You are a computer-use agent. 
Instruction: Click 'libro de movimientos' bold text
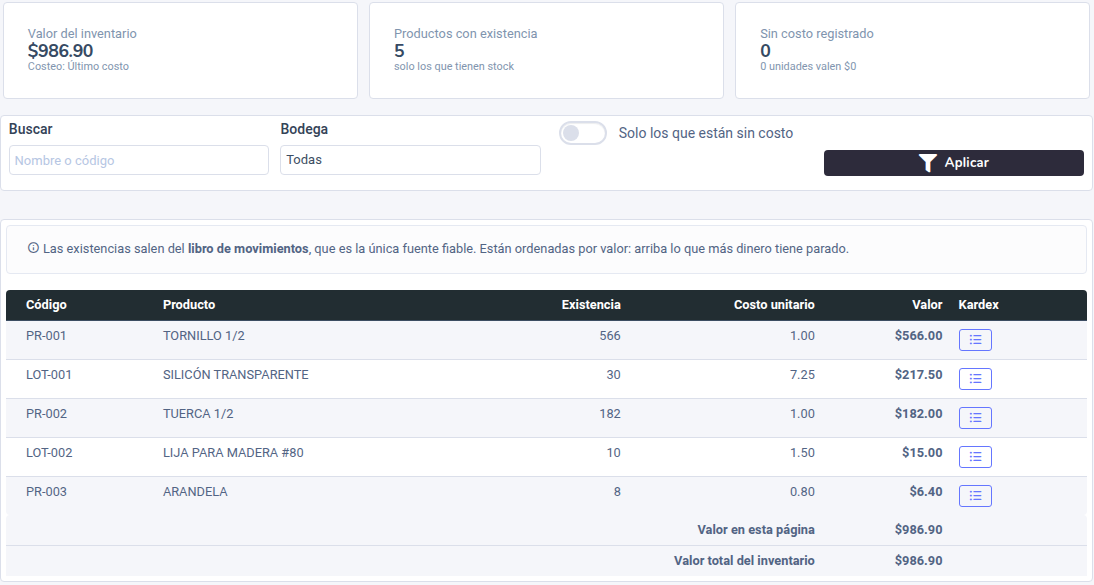[248, 249]
